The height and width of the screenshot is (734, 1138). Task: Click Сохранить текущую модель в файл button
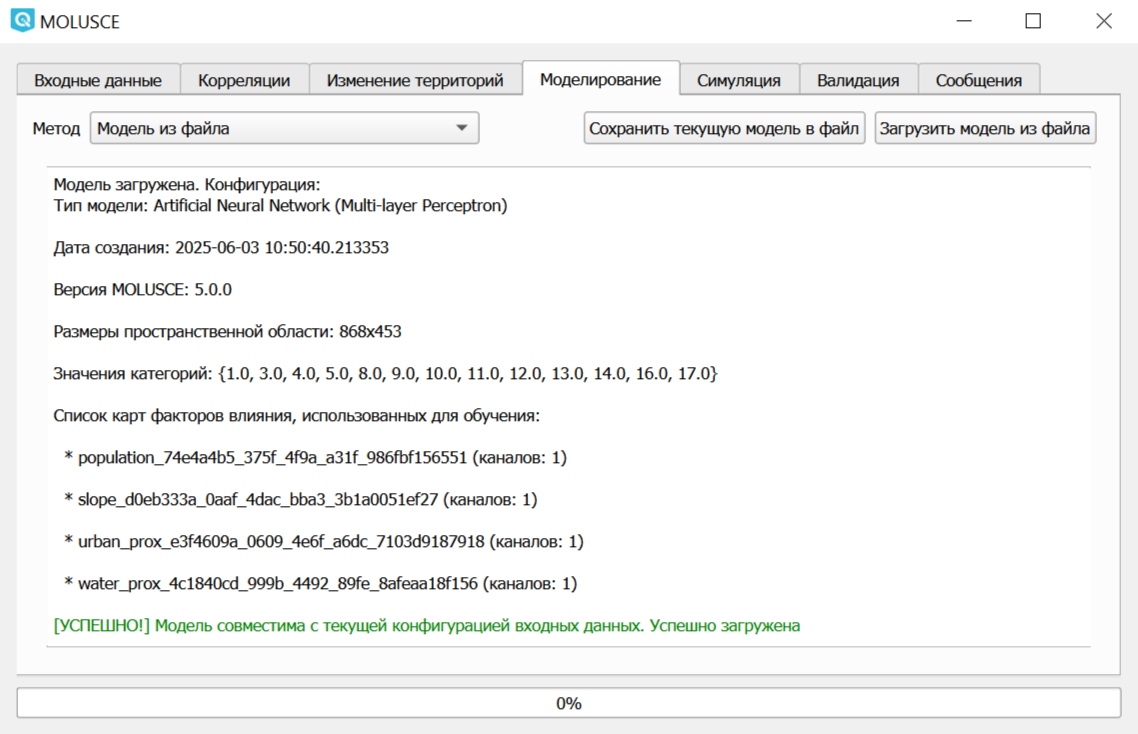(724, 129)
